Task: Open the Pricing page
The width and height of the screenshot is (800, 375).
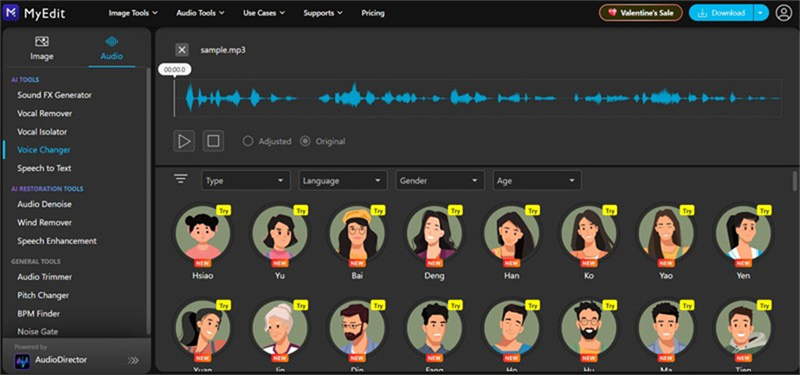Action: pyautogui.click(x=373, y=13)
